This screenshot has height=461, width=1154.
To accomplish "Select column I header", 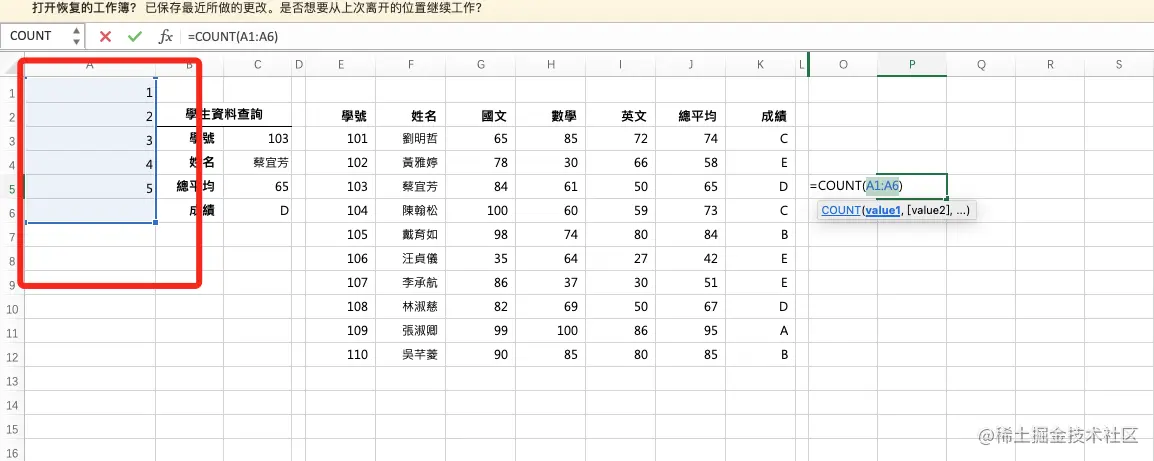I will click(620, 65).
